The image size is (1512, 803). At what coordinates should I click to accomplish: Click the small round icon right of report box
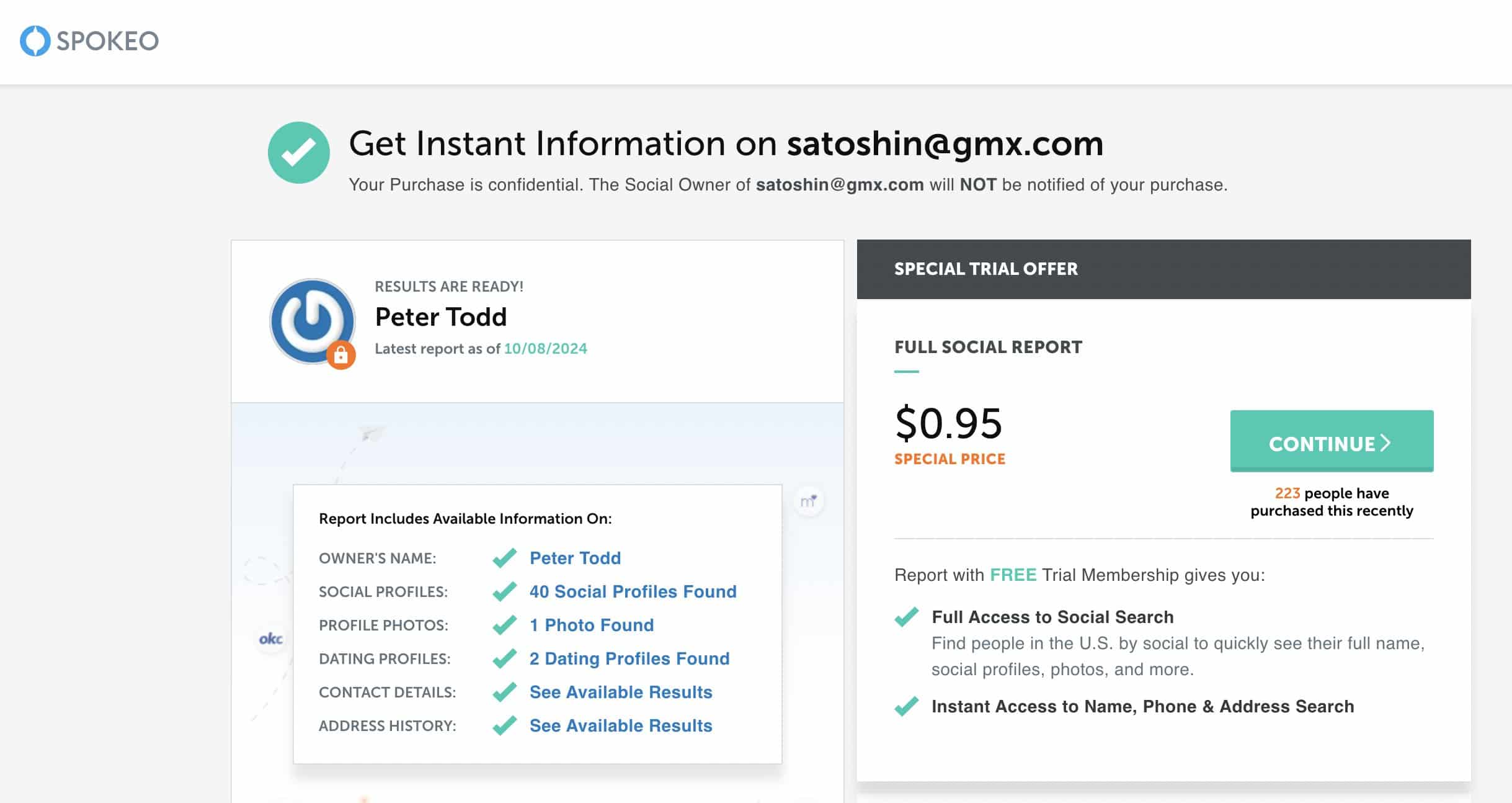[808, 501]
